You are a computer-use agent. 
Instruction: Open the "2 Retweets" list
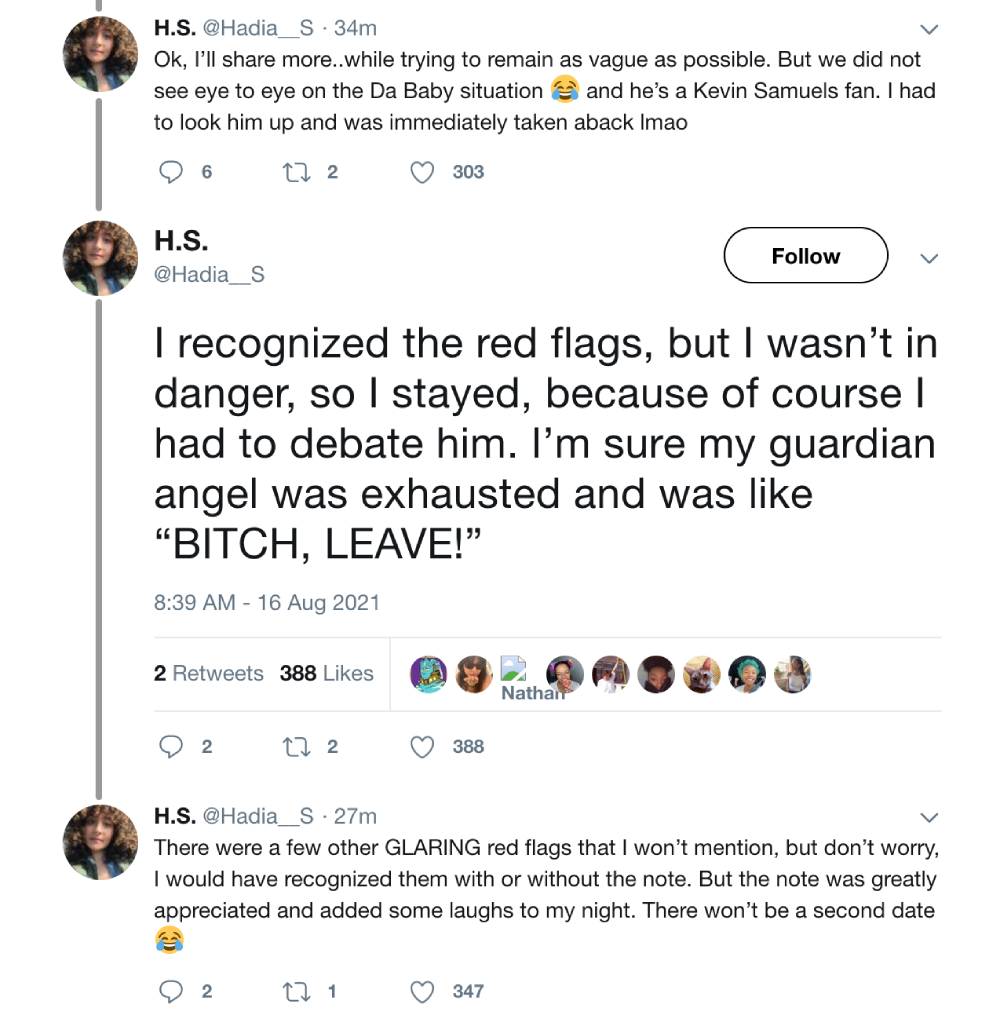pyautogui.click(x=209, y=673)
